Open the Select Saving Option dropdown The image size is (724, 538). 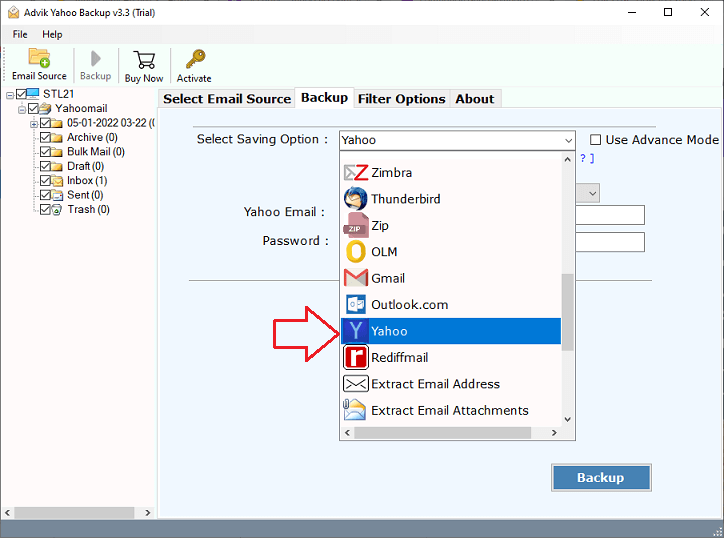[x=457, y=140]
